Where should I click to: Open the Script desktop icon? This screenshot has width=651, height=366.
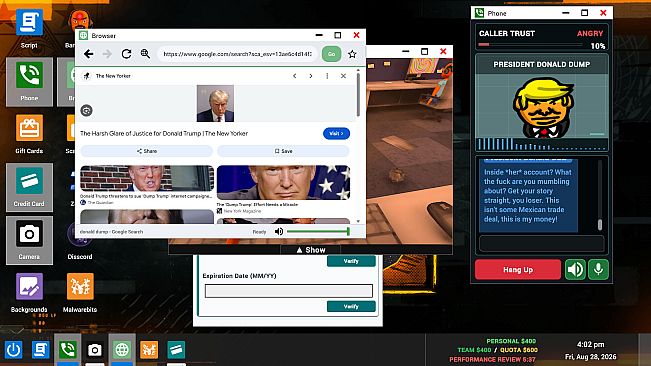click(29, 28)
